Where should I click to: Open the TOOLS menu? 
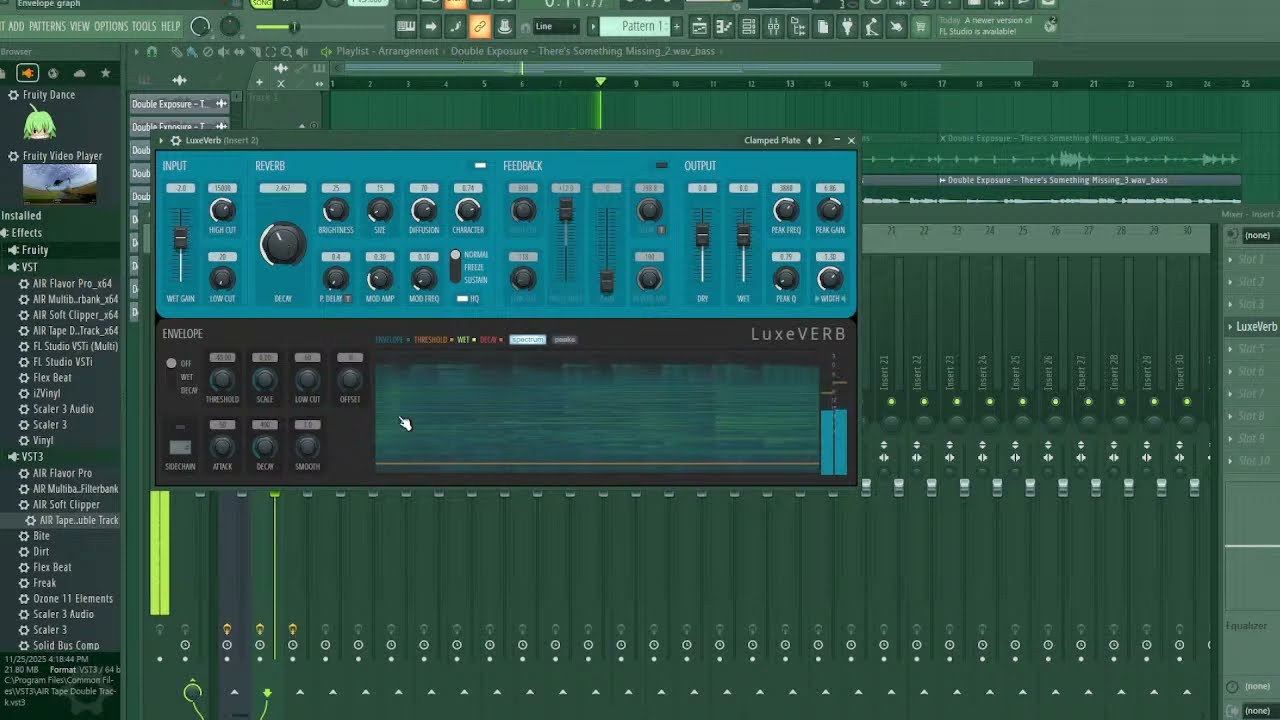point(144,26)
